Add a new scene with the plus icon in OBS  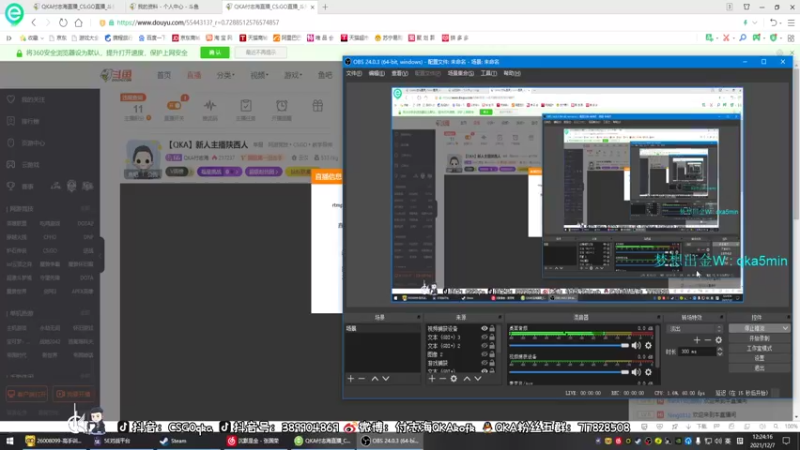[351, 379]
